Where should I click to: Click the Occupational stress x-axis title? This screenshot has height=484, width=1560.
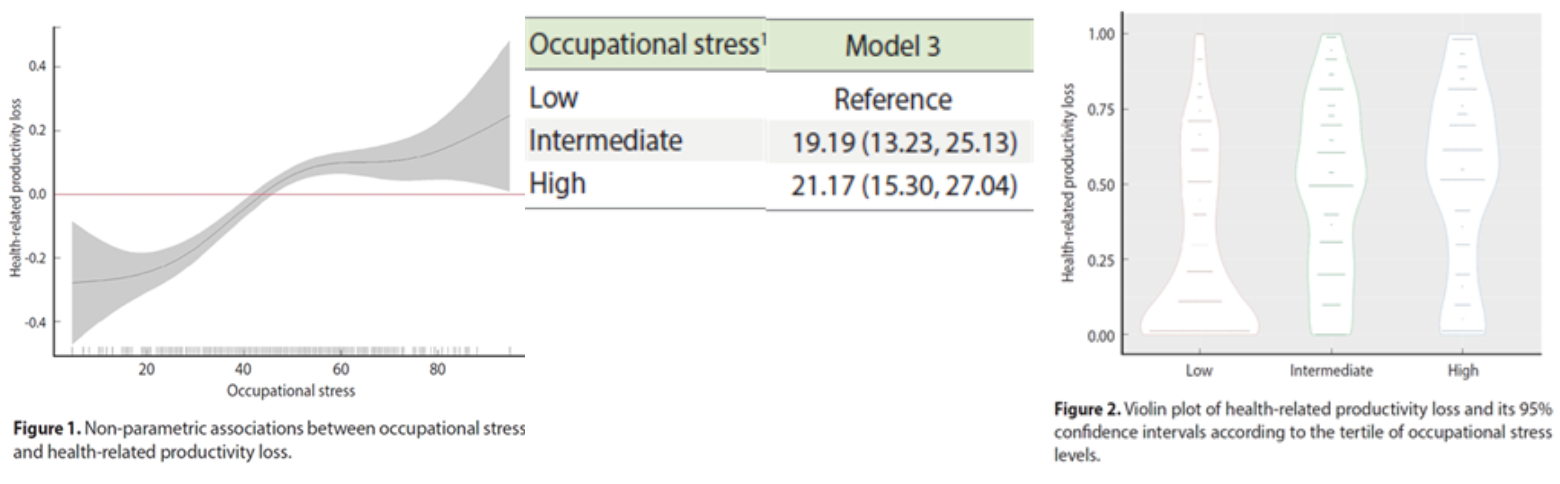(x=290, y=390)
